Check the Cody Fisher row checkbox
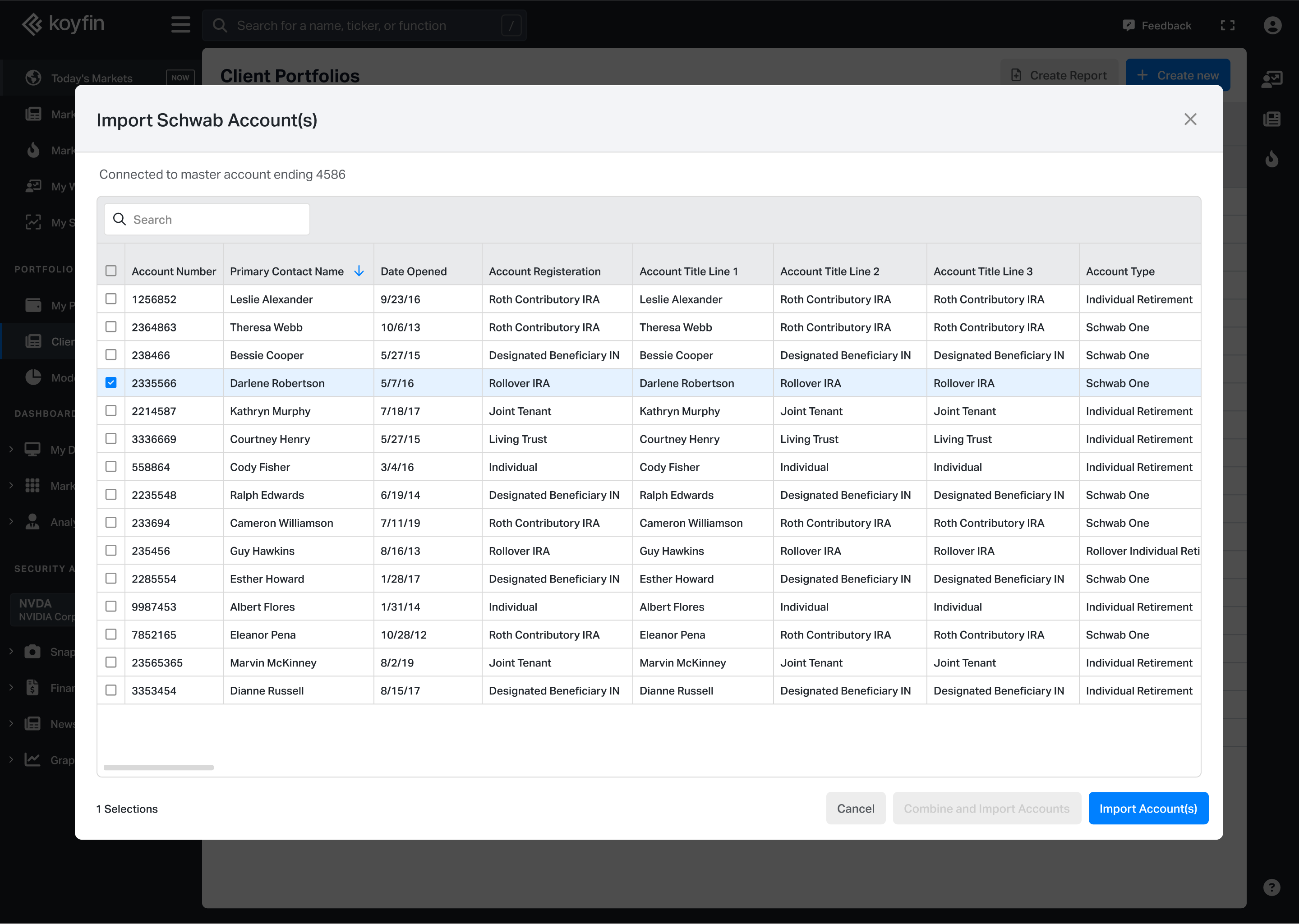Image resolution: width=1299 pixels, height=924 pixels. (x=111, y=467)
